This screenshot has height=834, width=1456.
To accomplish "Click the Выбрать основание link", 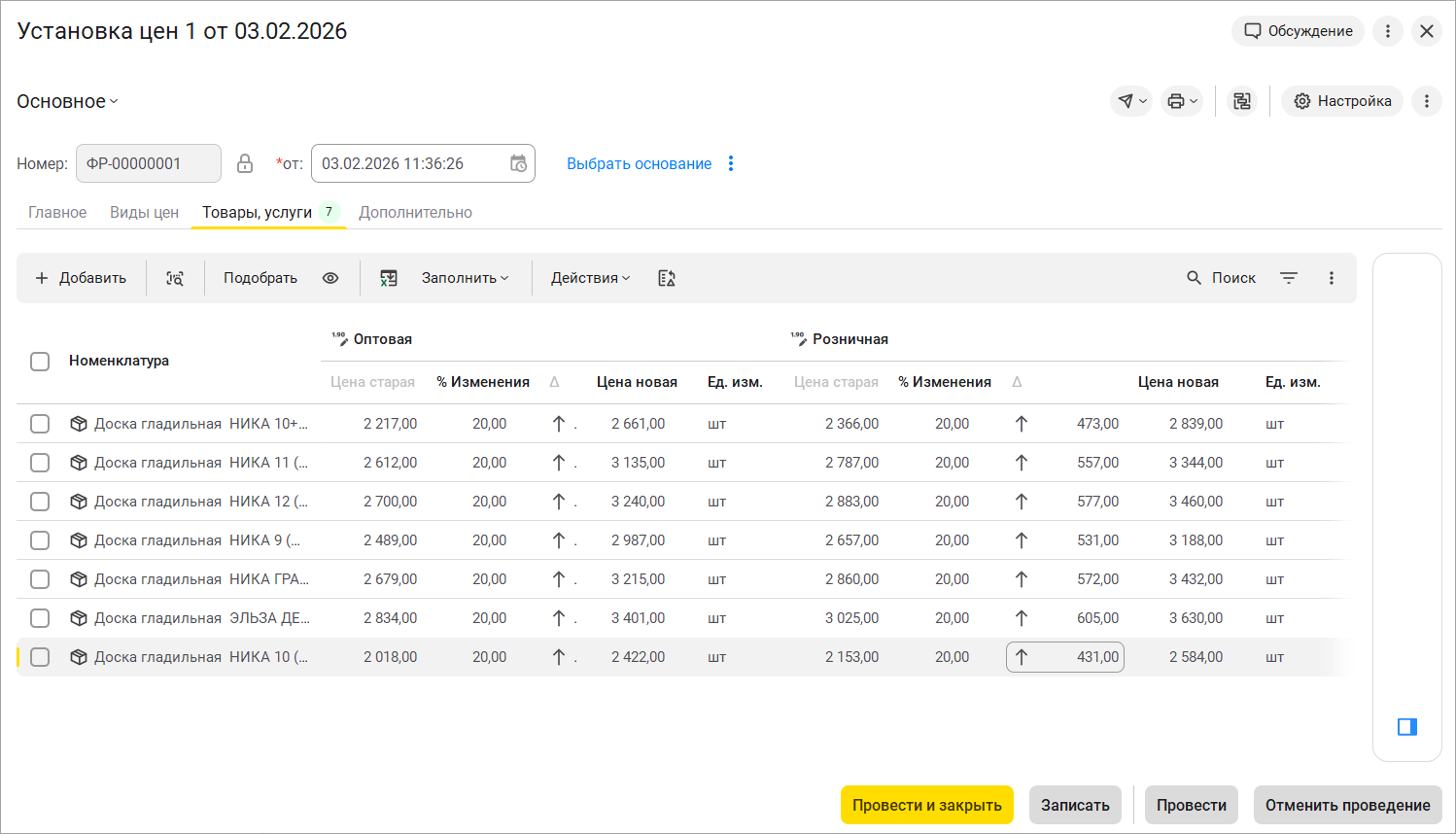I will tap(639, 164).
